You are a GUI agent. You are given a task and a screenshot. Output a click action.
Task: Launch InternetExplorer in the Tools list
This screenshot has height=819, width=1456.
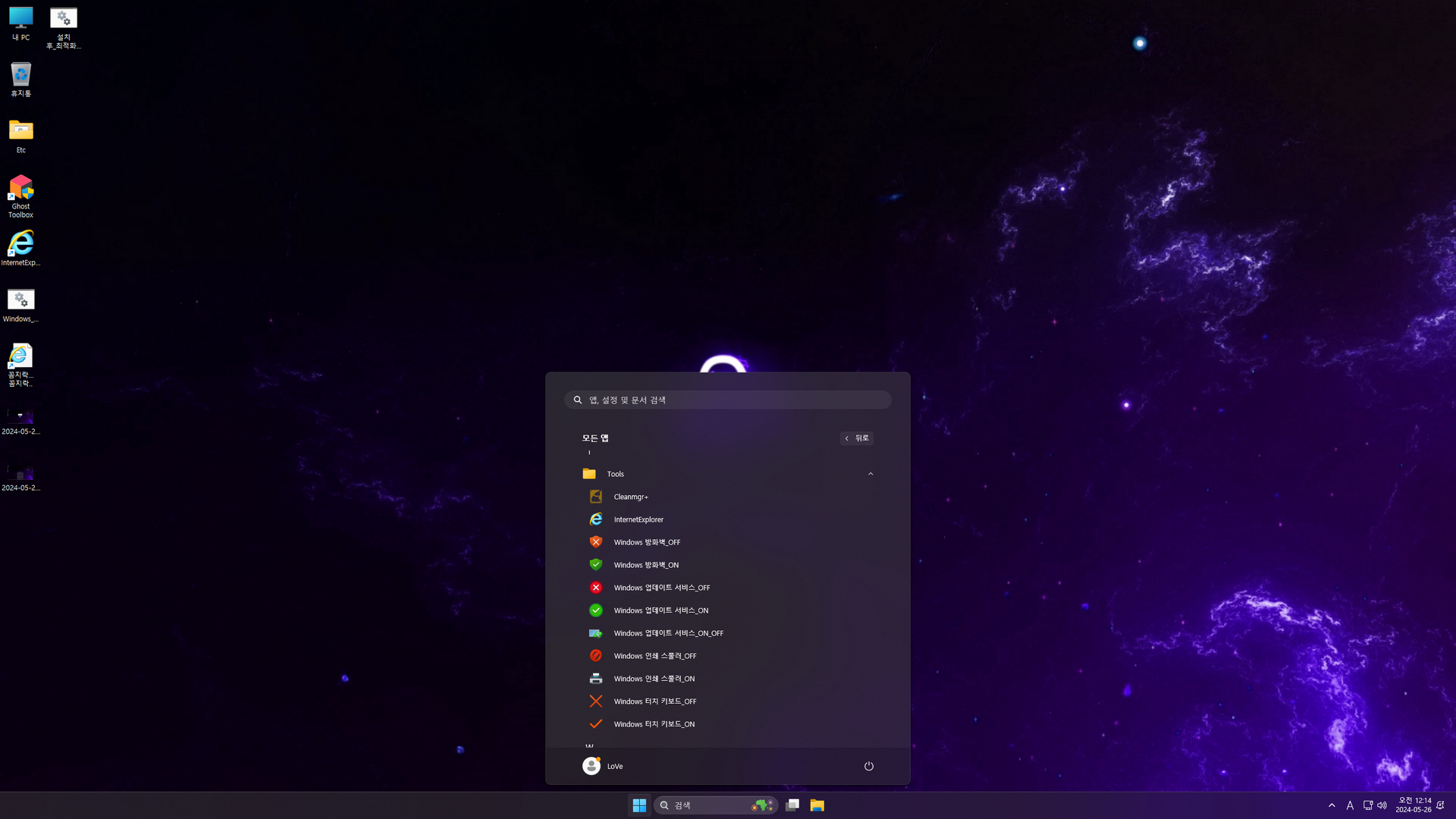(x=638, y=519)
